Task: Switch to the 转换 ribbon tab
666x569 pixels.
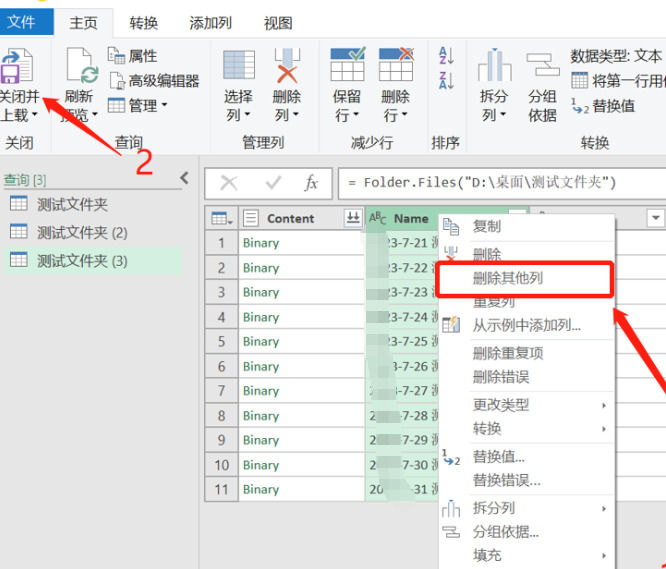Action: point(143,21)
